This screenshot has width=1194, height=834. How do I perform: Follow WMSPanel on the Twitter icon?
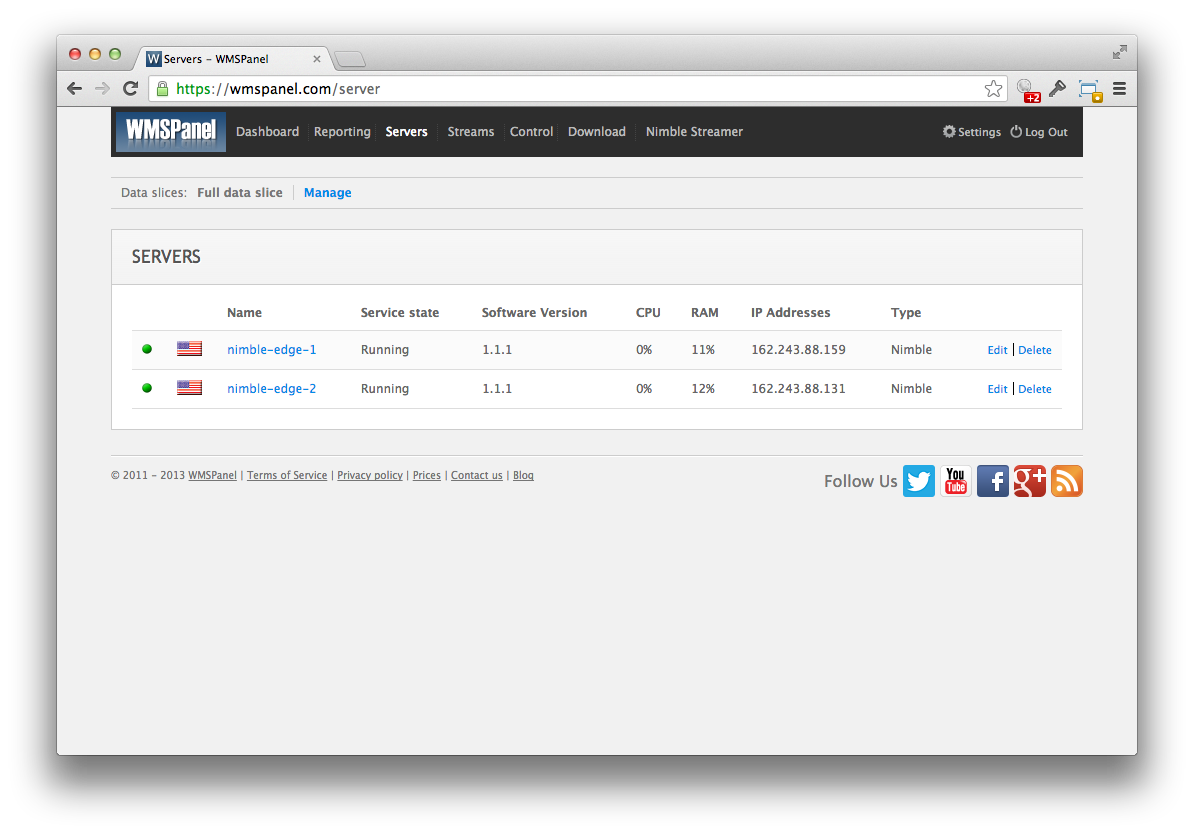(x=918, y=481)
